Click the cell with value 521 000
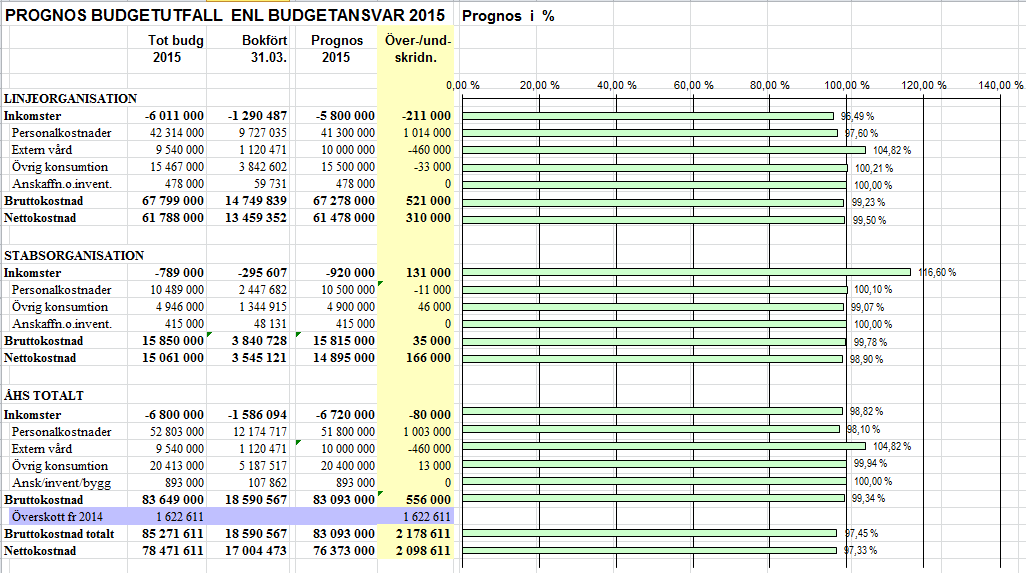This screenshot has width=1026, height=573. (428, 201)
